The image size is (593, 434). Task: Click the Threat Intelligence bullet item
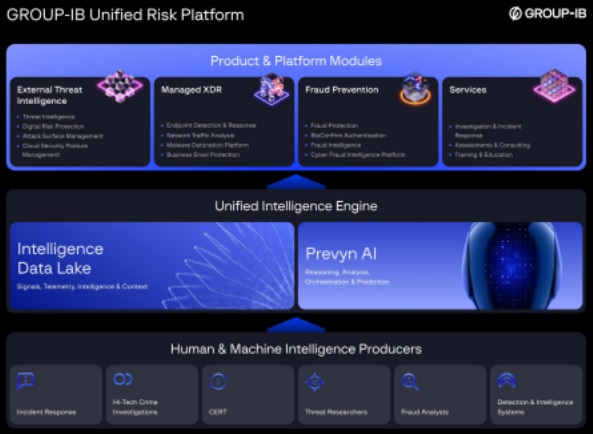pyautogui.click(x=48, y=117)
